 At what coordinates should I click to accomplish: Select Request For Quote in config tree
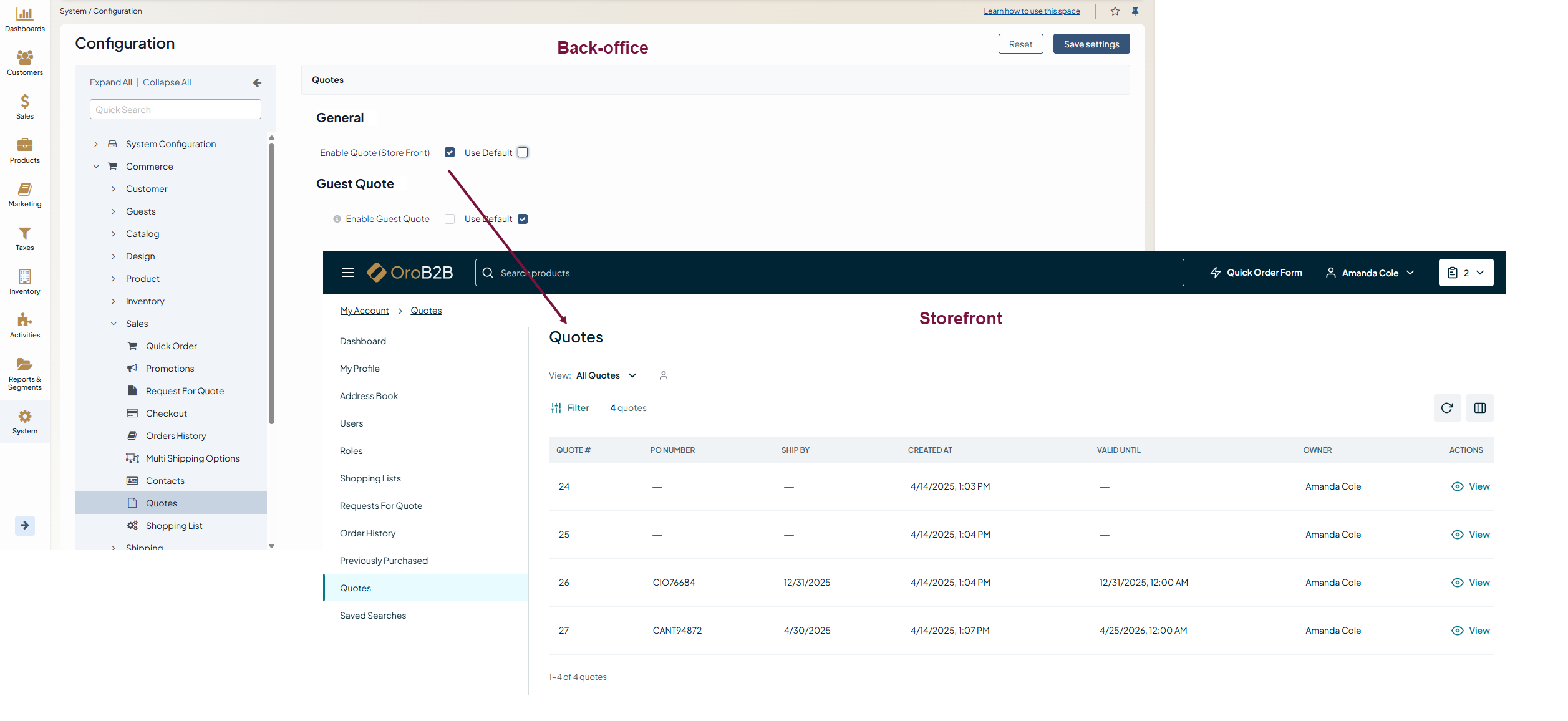coord(185,391)
